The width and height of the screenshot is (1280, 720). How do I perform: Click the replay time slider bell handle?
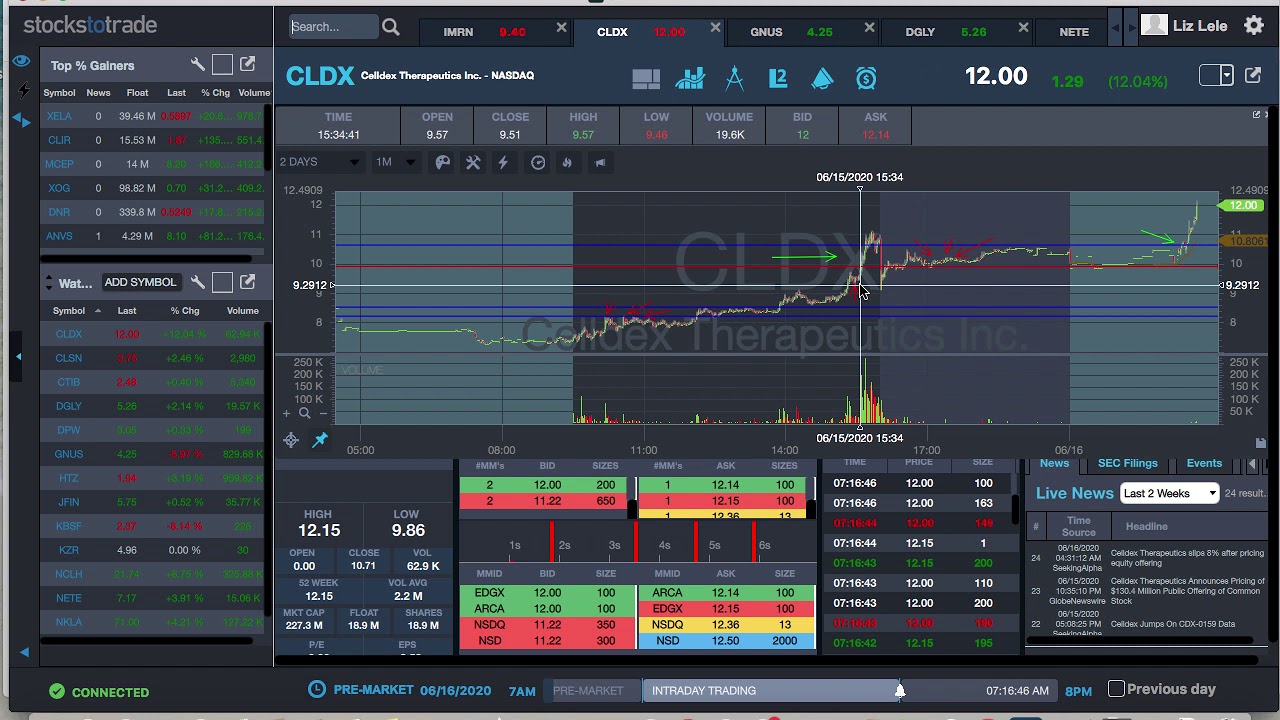coord(899,690)
